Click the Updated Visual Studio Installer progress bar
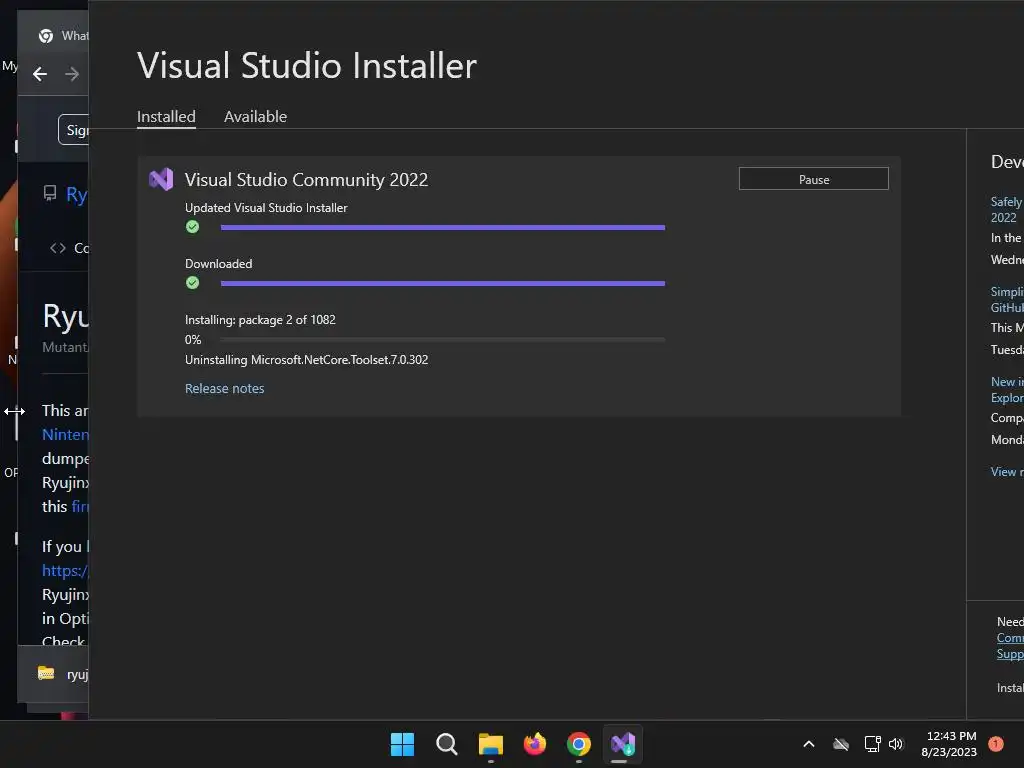Viewport: 1024px width, 768px height. (x=443, y=227)
